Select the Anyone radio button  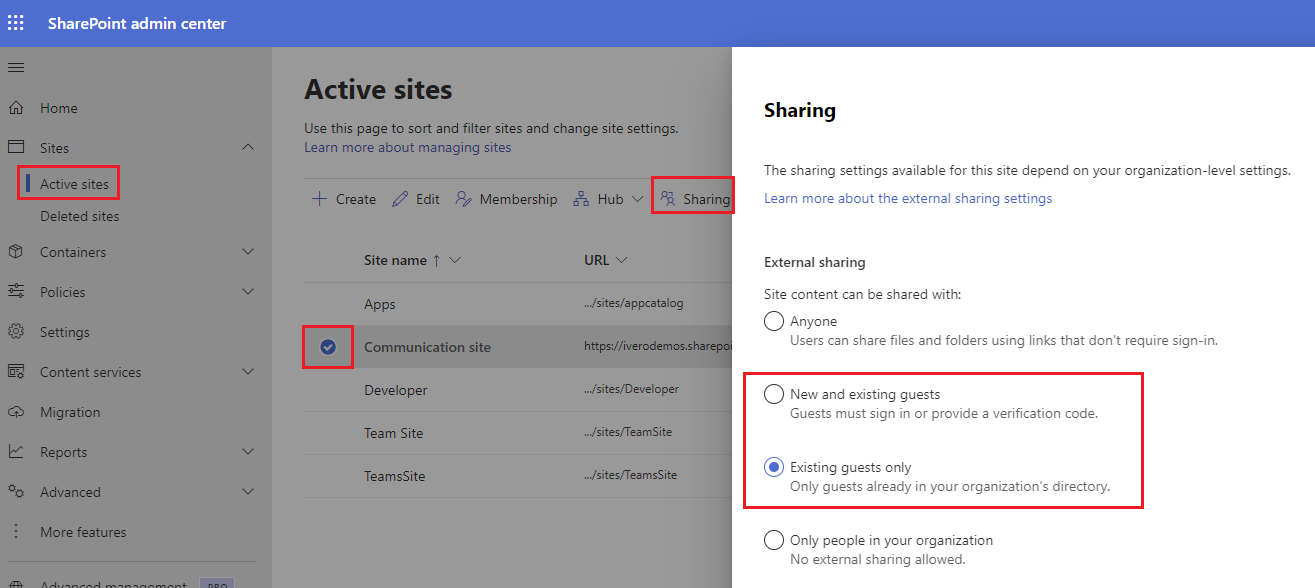point(773,321)
